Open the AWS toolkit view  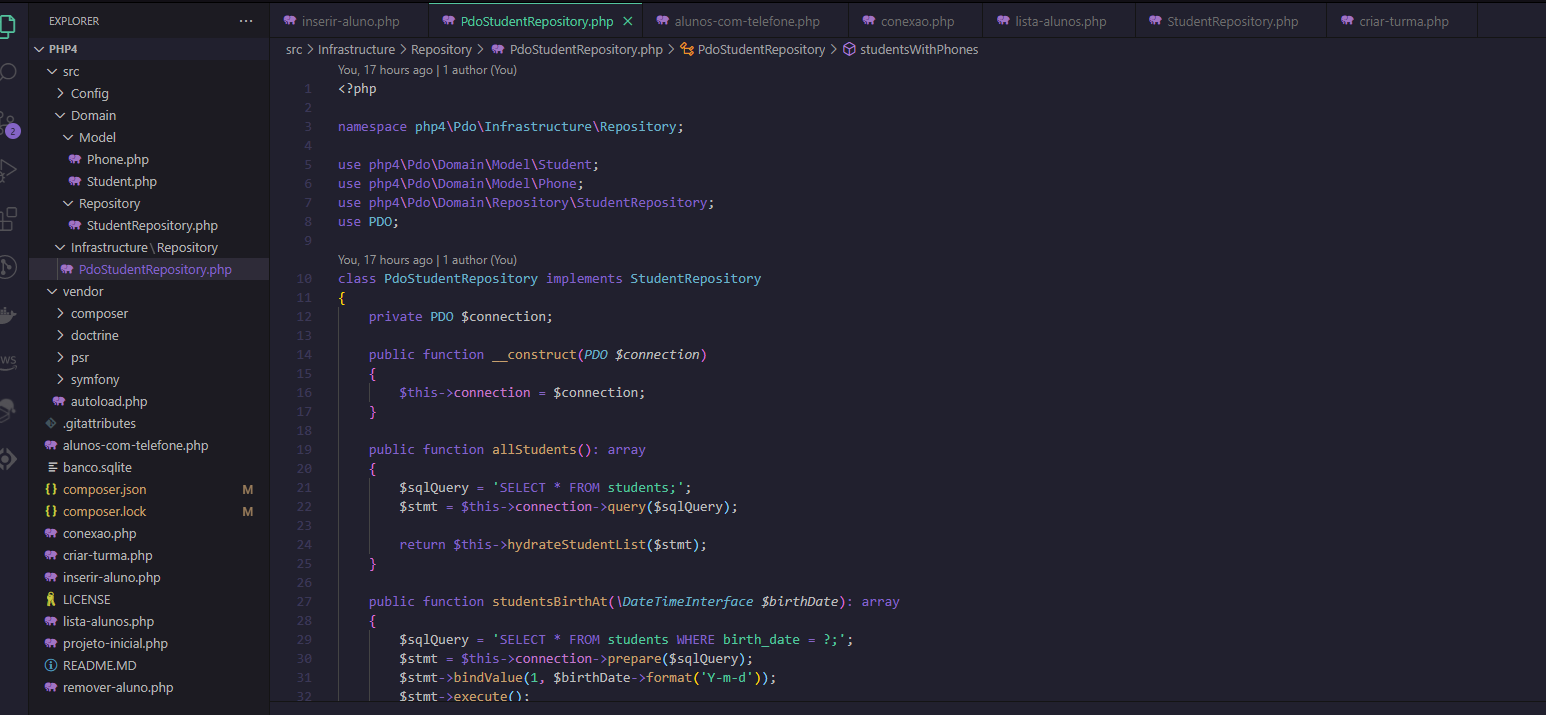[8, 360]
